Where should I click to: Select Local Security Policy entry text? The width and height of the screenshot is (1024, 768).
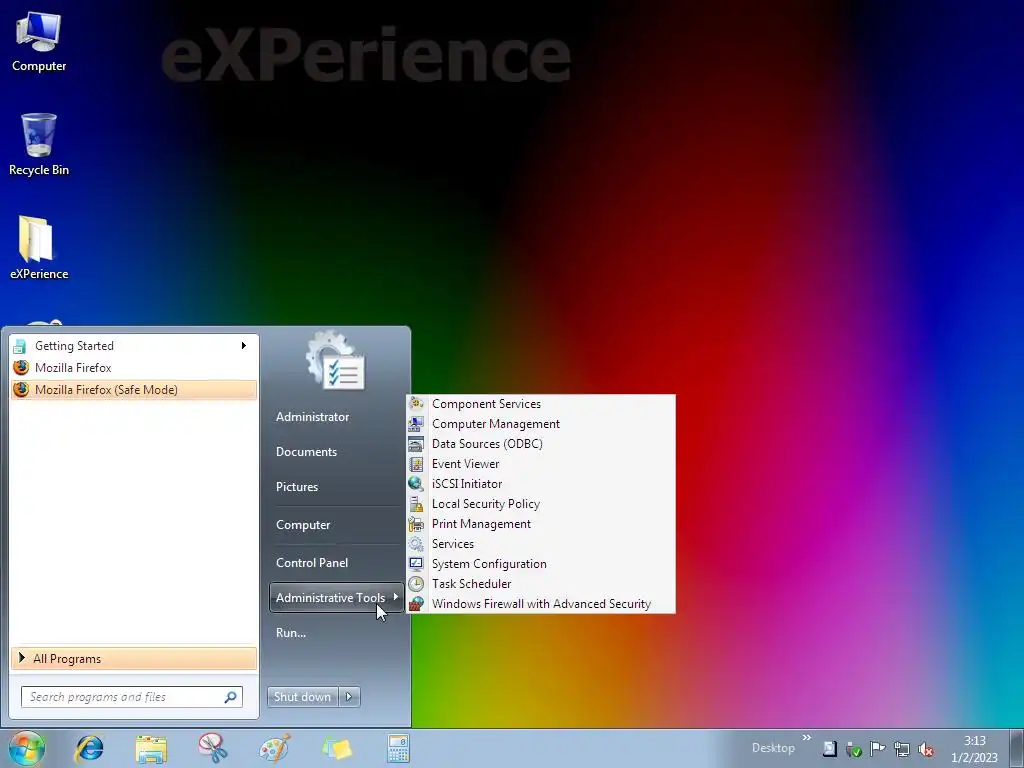pos(485,504)
